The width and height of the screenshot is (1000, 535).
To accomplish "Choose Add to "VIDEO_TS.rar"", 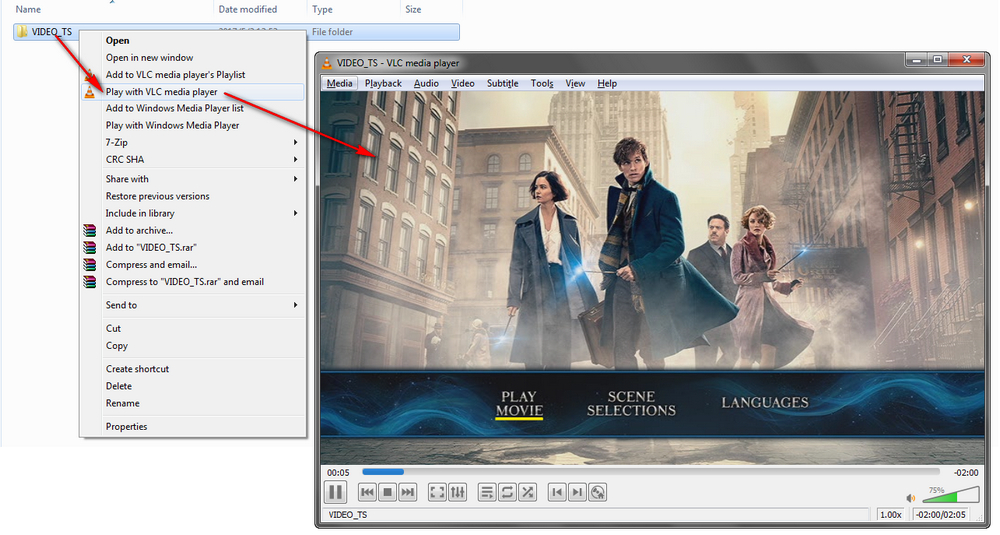I will tap(193, 247).
